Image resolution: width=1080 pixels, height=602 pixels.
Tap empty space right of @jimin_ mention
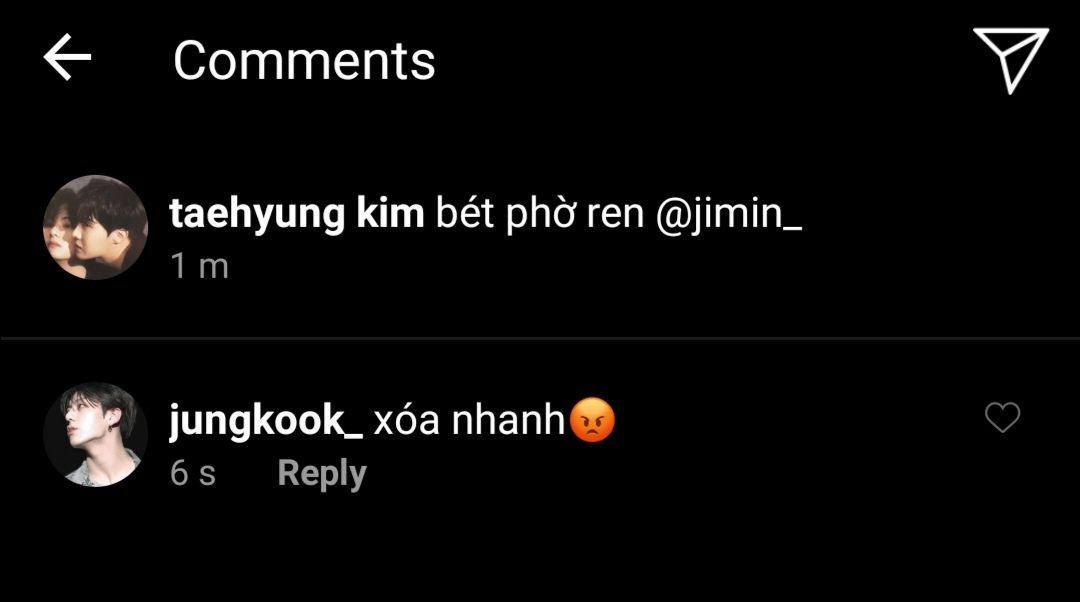(x=937, y=214)
